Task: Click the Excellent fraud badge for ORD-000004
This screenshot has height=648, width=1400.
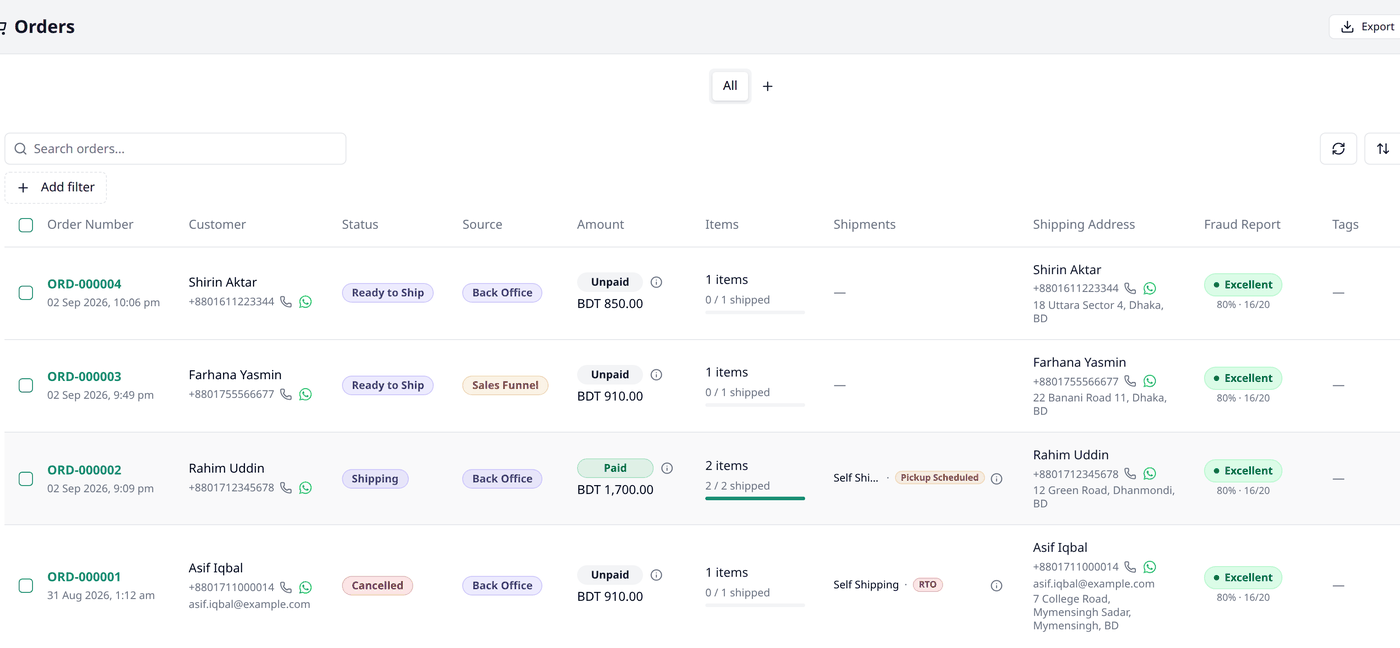Action: point(1243,285)
